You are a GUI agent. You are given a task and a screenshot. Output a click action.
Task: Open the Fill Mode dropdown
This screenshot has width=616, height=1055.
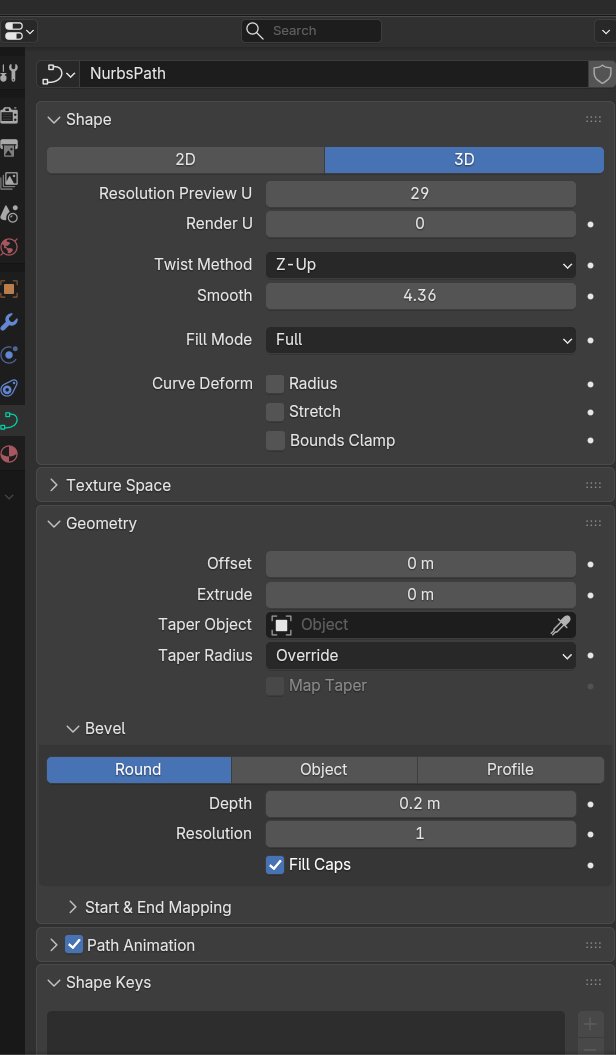click(x=420, y=340)
